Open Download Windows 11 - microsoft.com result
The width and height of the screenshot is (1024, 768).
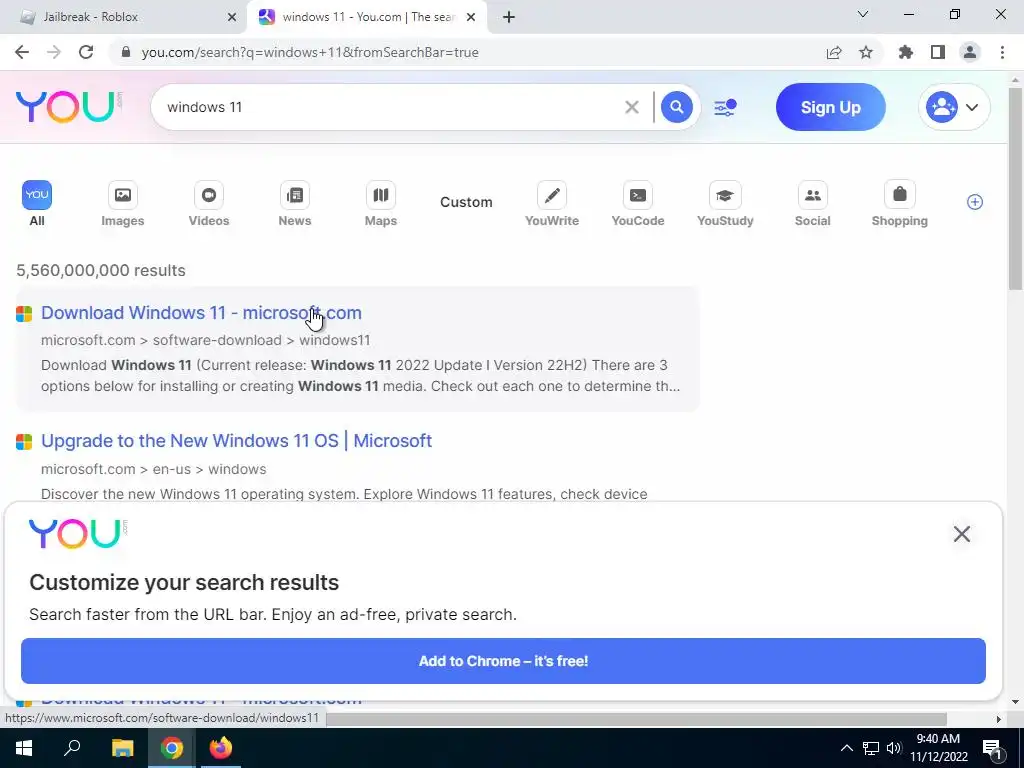tap(201, 313)
